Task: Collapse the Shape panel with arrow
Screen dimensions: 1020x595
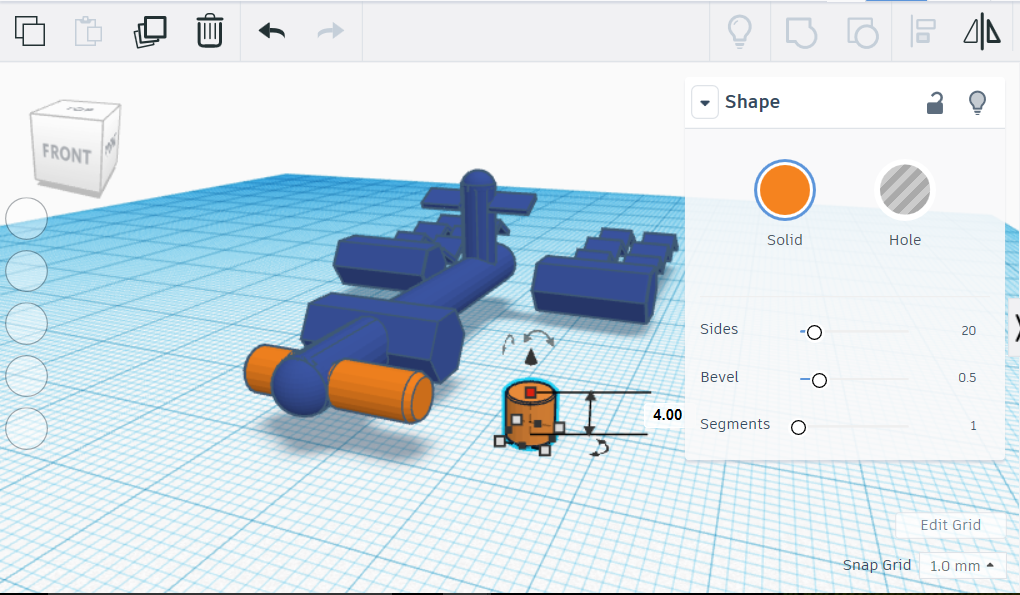Action: [x=705, y=102]
